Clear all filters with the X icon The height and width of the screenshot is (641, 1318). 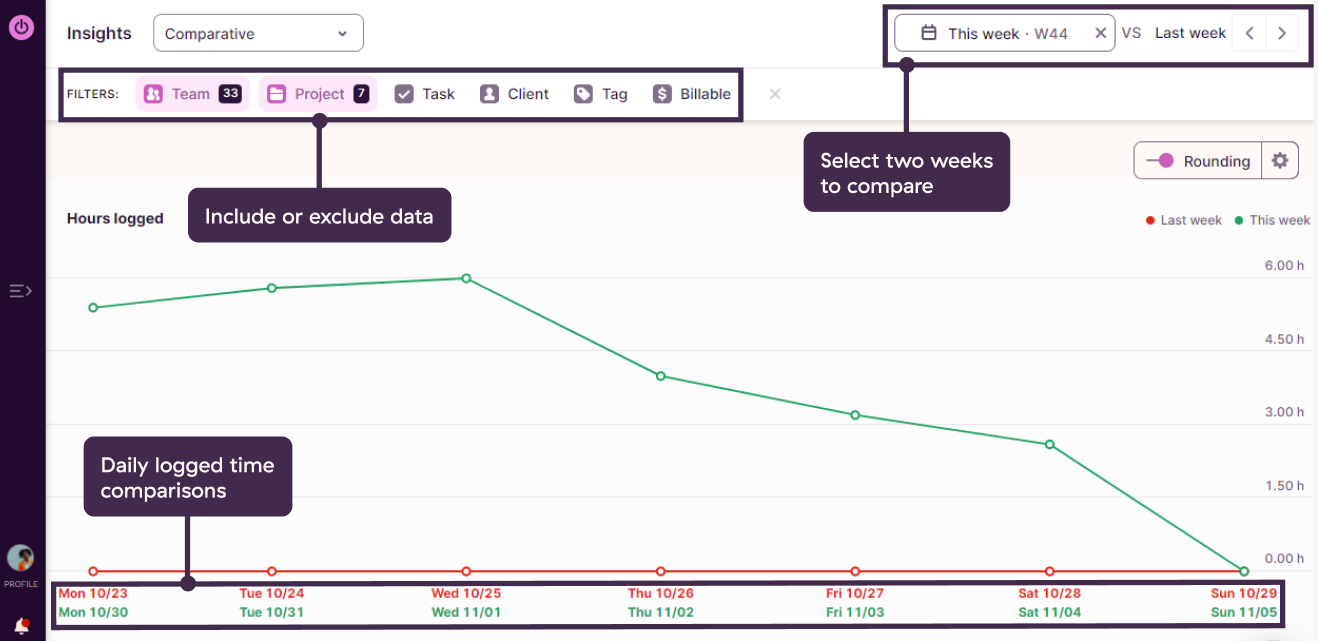pos(775,94)
